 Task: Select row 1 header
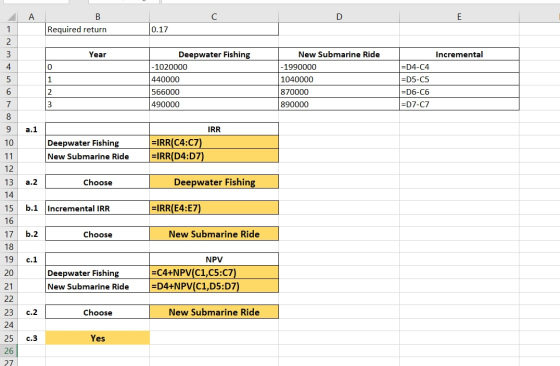[x=9, y=29]
